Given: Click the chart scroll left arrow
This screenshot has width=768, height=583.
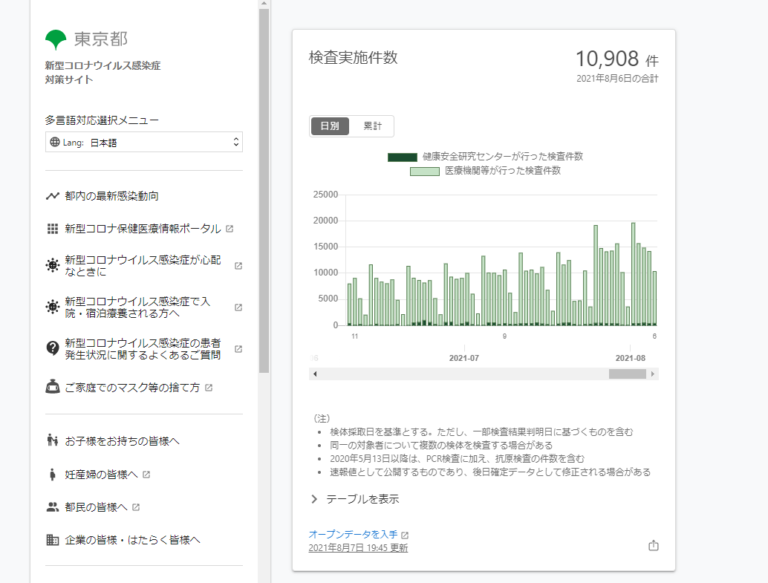Looking at the screenshot, I should tap(315, 374).
